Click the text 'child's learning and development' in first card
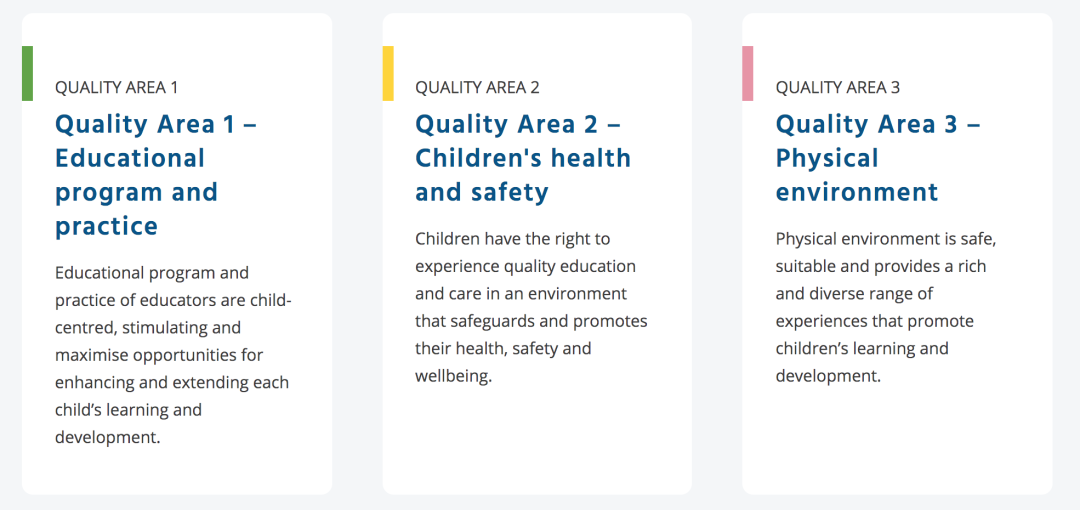Screen dimensions: 1080x510 coord(128,424)
